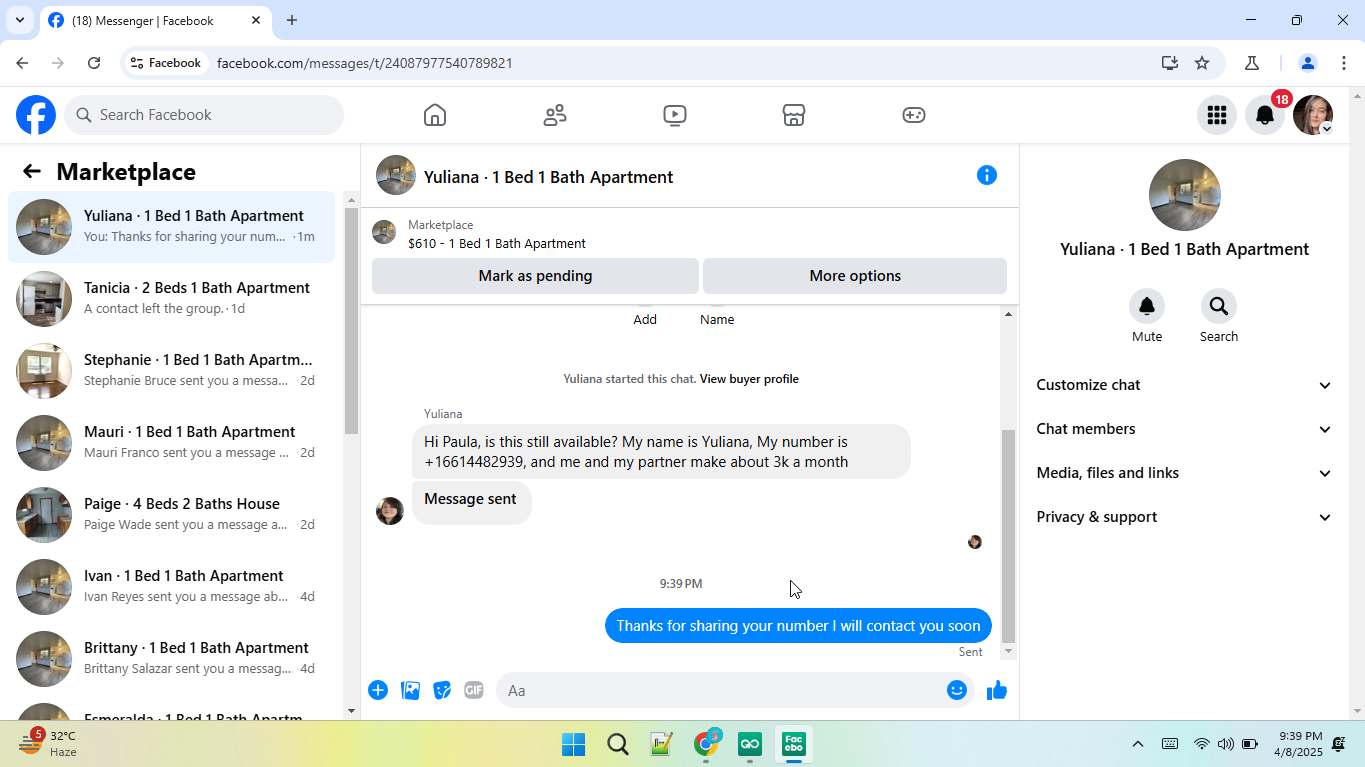
Task: Open the weather widget showing 32°C Haze
Action: click(x=50, y=744)
